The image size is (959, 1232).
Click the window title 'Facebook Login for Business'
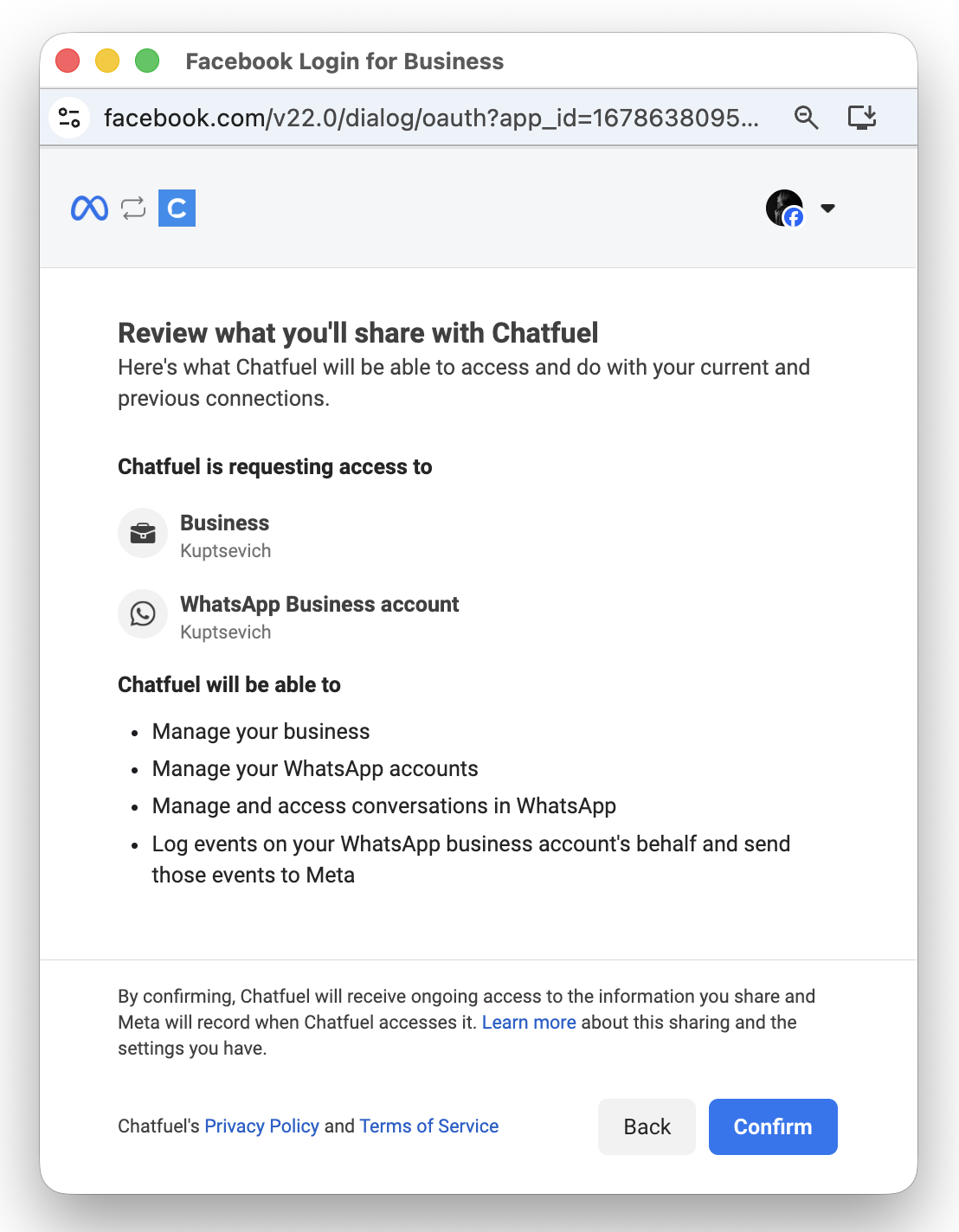point(344,61)
